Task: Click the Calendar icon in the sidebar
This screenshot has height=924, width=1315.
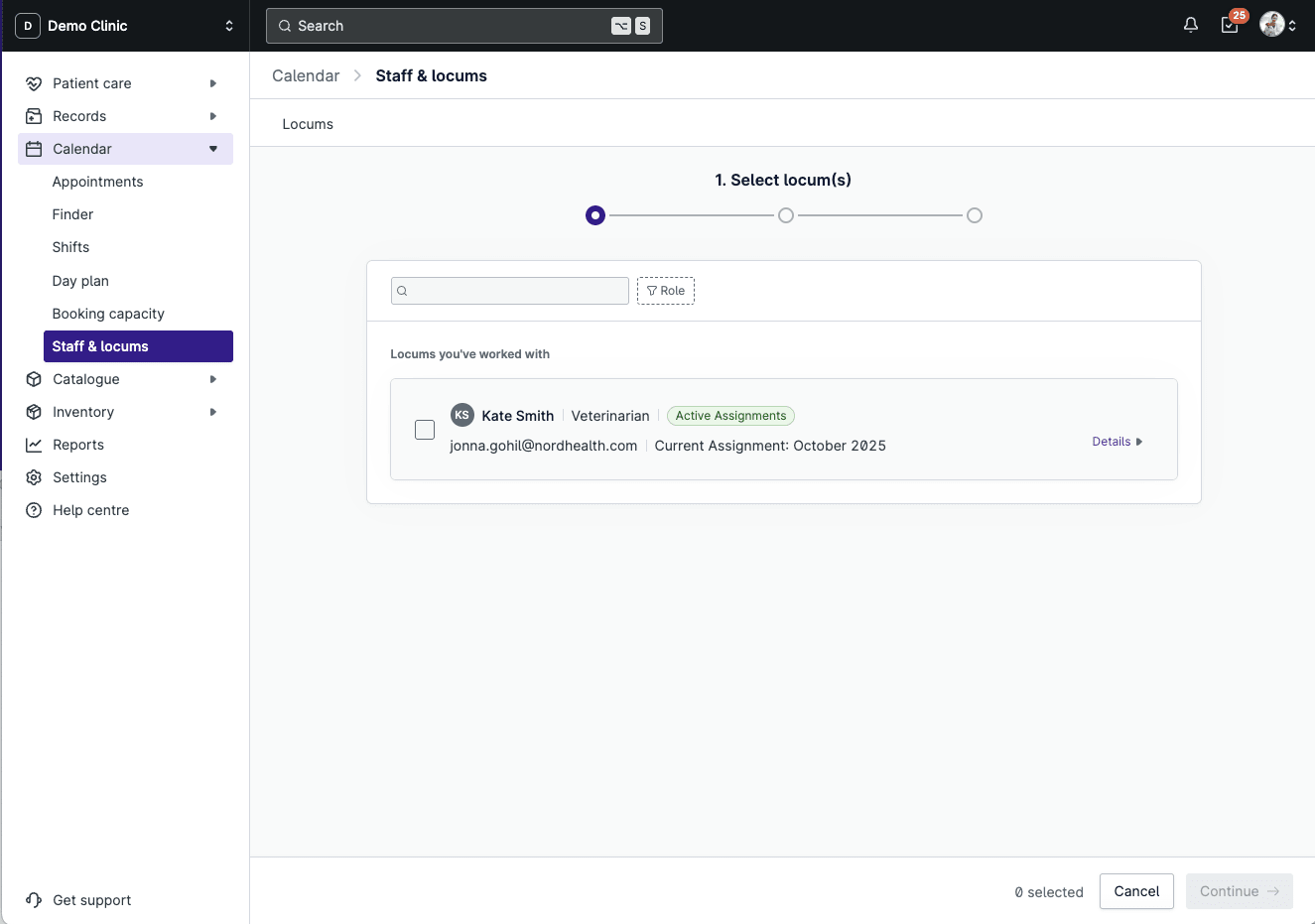Action: (35, 149)
